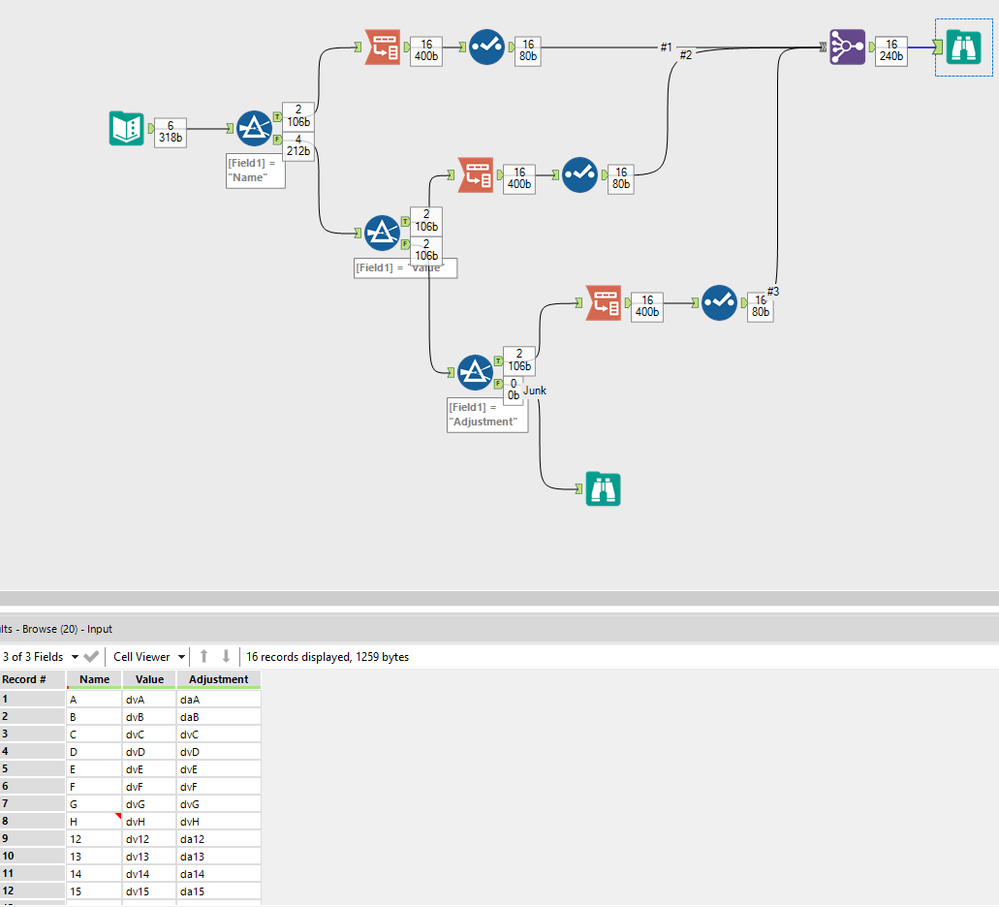999x907 pixels.
Task: Click the [Field1] = "Name" annotation
Action: [255, 170]
